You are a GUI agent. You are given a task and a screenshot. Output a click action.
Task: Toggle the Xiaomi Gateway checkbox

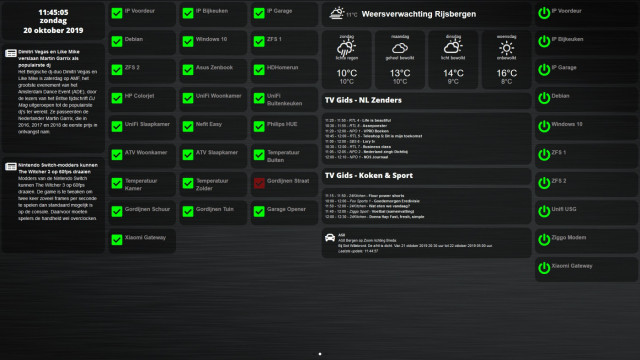pos(117,240)
